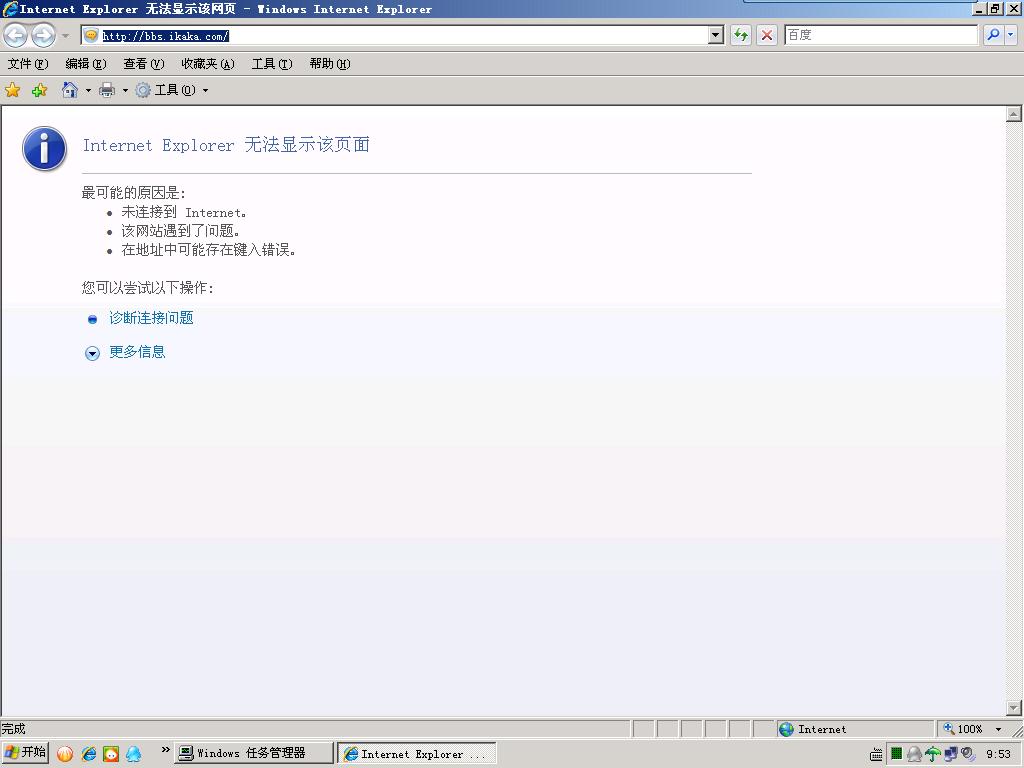Open the search provider dropdown arrow
The image size is (1024, 768).
tap(1011, 35)
